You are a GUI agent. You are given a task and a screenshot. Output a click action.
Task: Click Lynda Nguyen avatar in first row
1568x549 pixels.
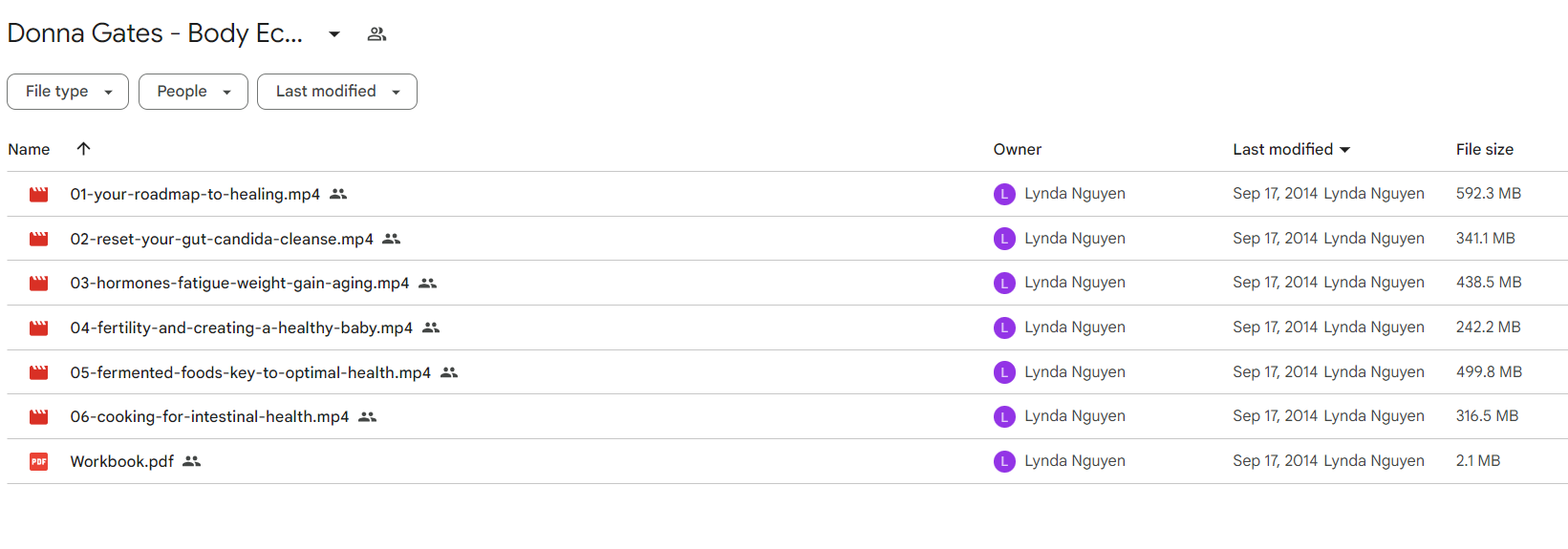click(1004, 195)
